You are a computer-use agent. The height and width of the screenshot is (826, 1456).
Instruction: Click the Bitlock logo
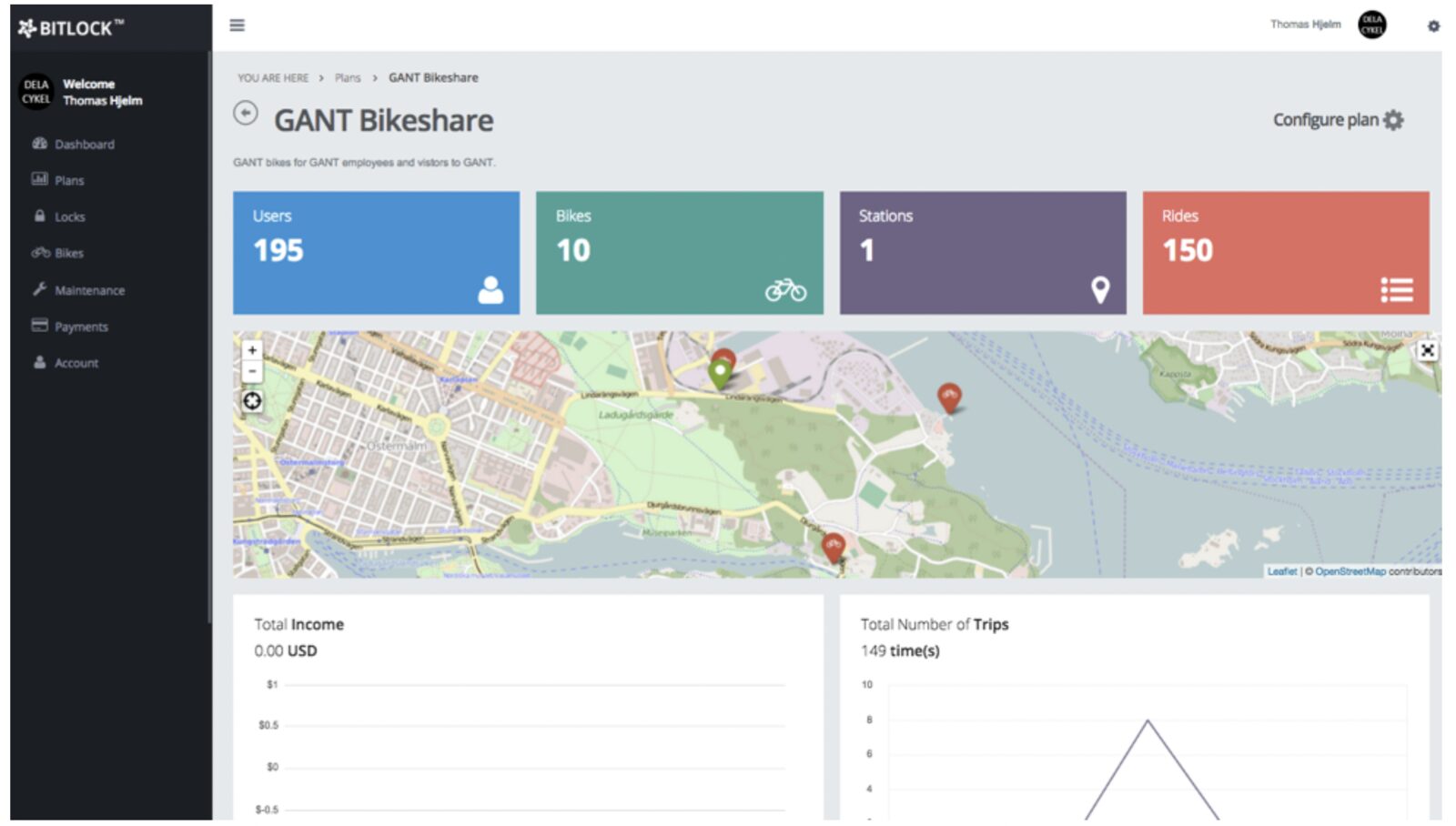click(71, 28)
